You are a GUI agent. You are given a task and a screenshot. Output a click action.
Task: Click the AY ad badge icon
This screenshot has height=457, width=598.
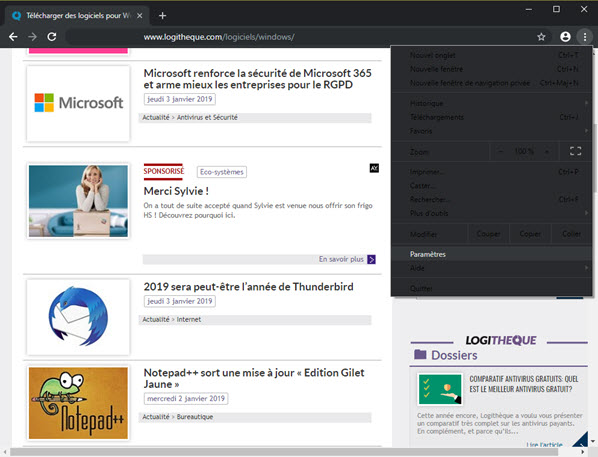click(374, 168)
